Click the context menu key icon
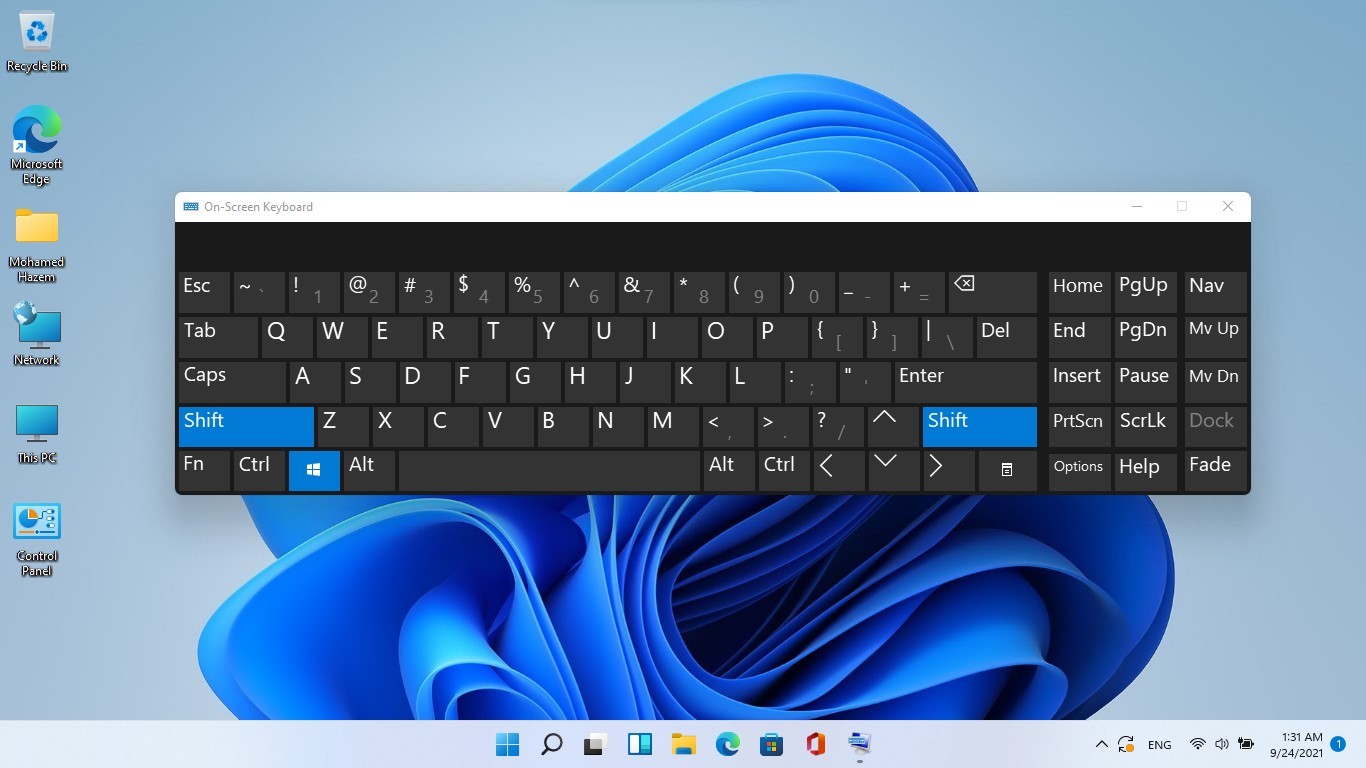Screen dimensions: 1366x768 click(x=1007, y=471)
